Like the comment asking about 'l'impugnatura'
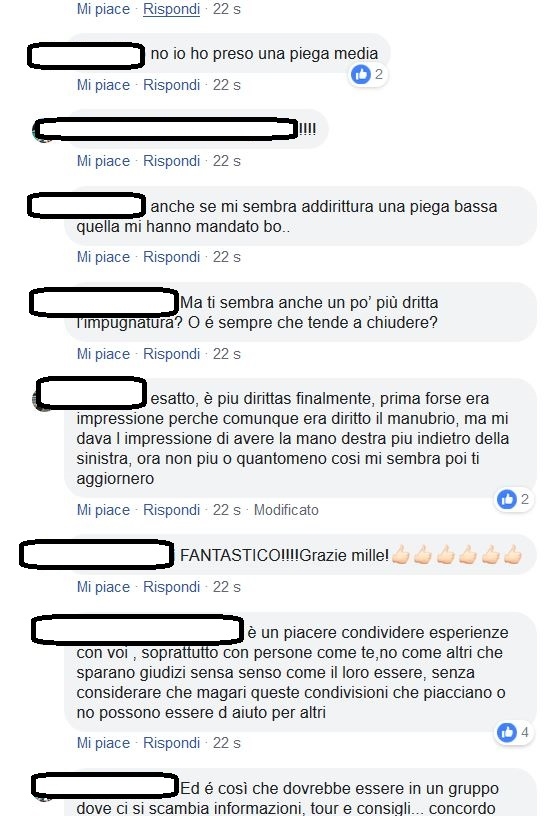Viewport: 548px width, 816px height. tap(103, 354)
